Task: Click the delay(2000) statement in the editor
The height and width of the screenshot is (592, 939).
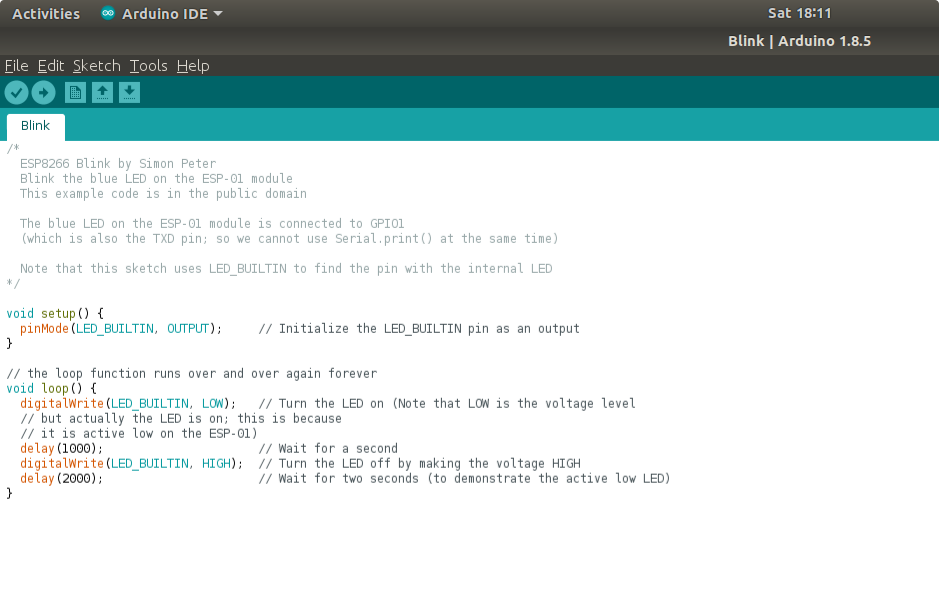Action: click(60, 479)
